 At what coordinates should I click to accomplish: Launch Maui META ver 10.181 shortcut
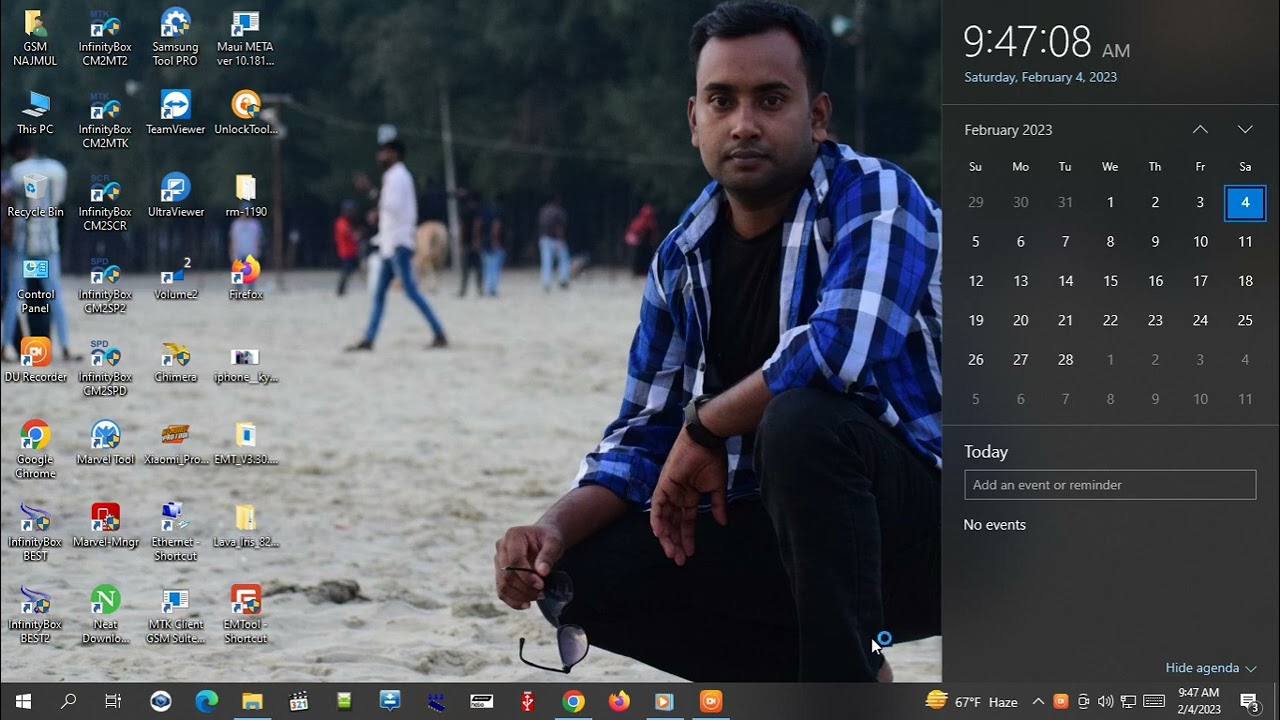[245, 38]
